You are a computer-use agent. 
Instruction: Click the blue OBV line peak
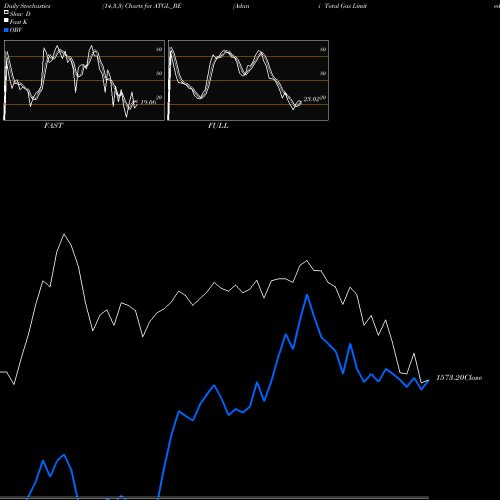click(x=307, y=295)
